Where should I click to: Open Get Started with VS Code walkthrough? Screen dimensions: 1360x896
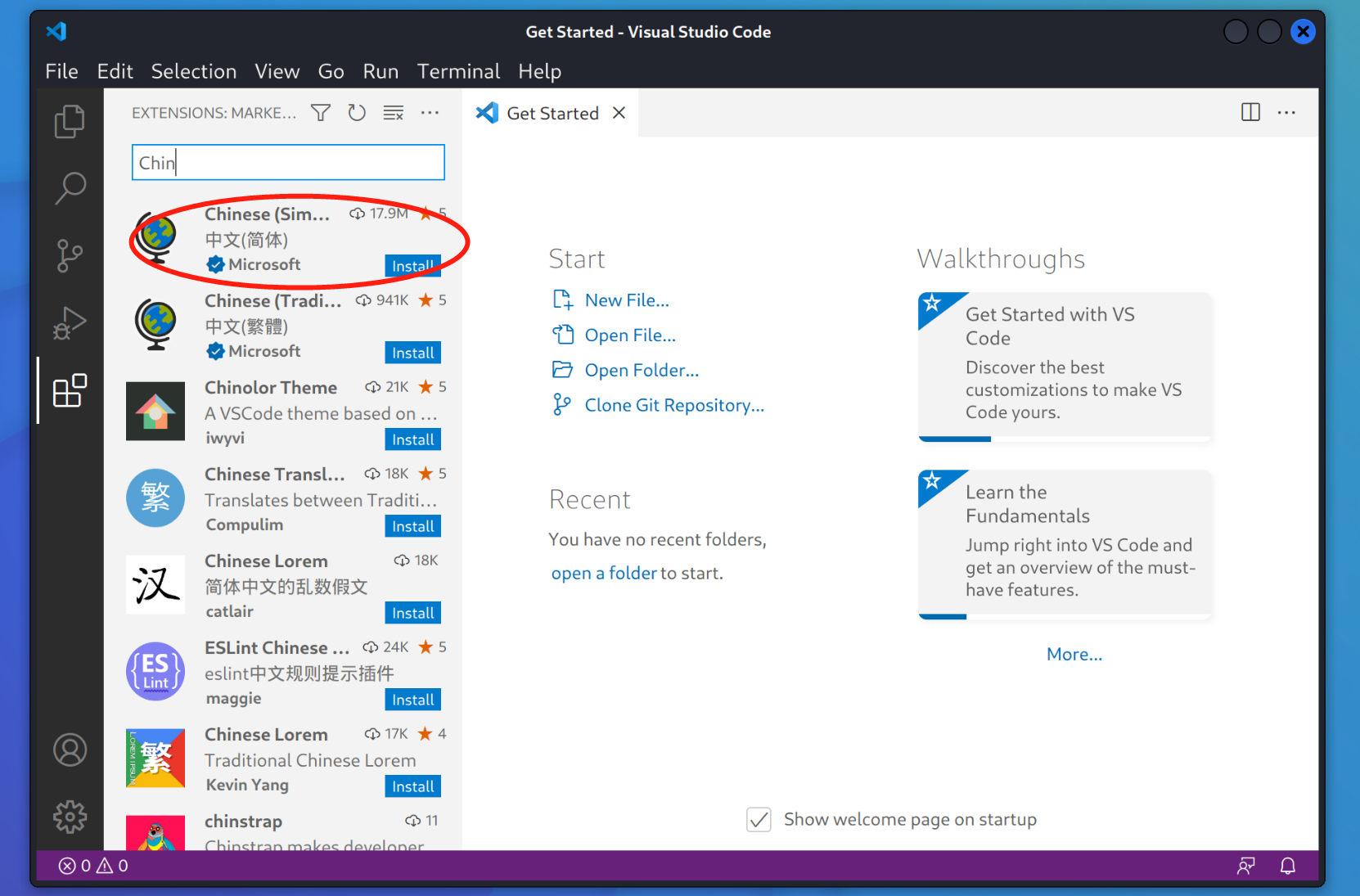(x=1065, y=367)
